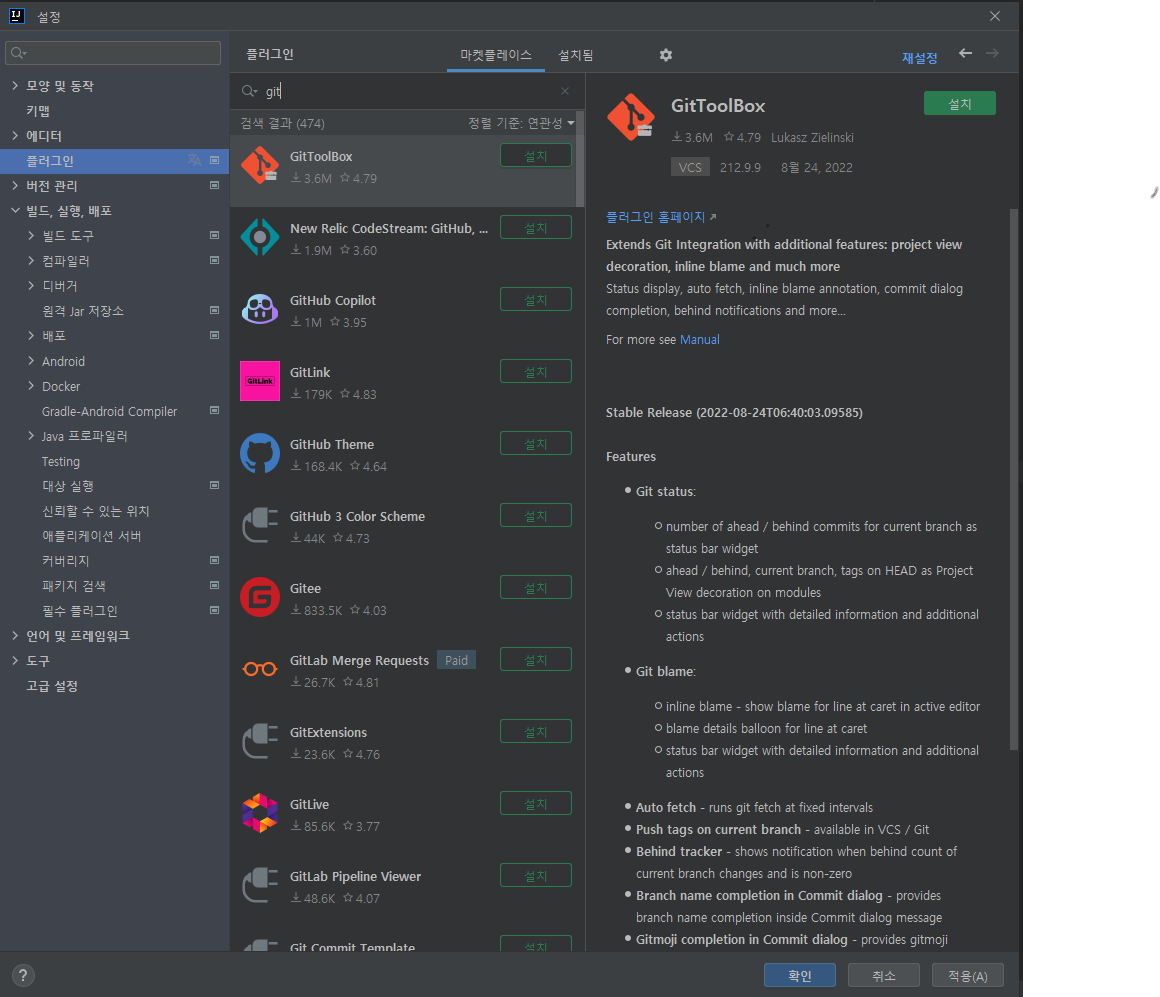Viewport: 1160px width, 997px height.
Task: Click the pink GitLink plugin icon
Action: (260, 381)
